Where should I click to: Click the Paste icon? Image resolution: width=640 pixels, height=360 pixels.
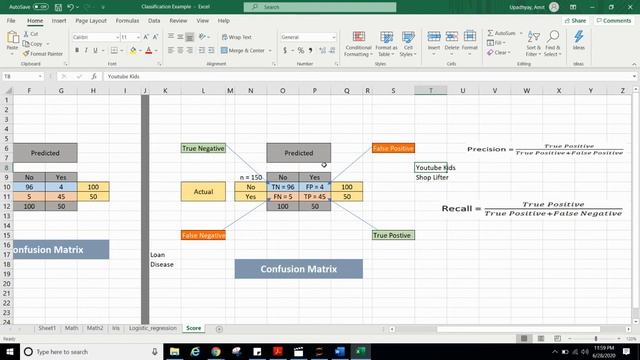(12, 38)
